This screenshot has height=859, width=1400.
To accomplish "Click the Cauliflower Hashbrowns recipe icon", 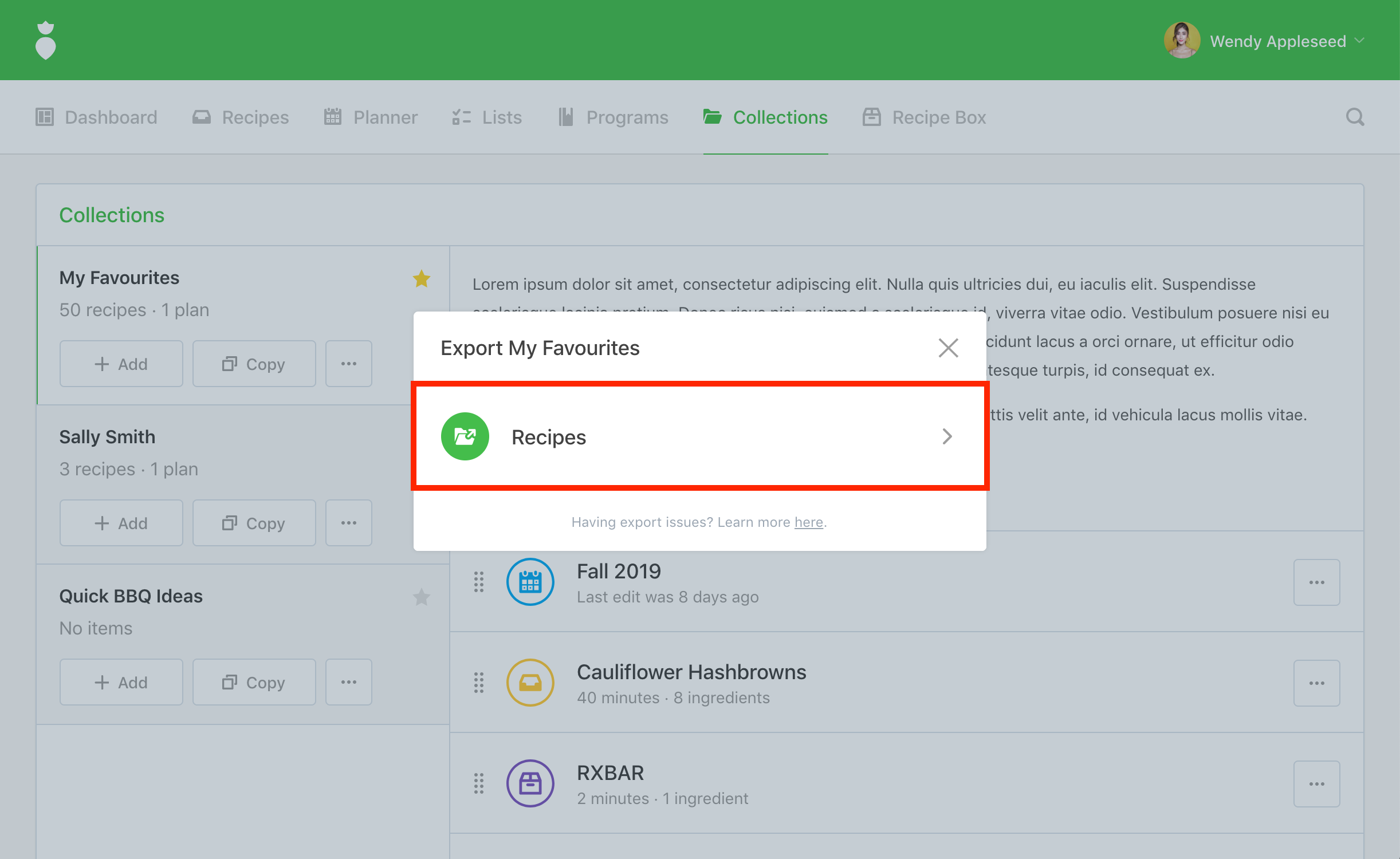I will (x=530, y=683).
